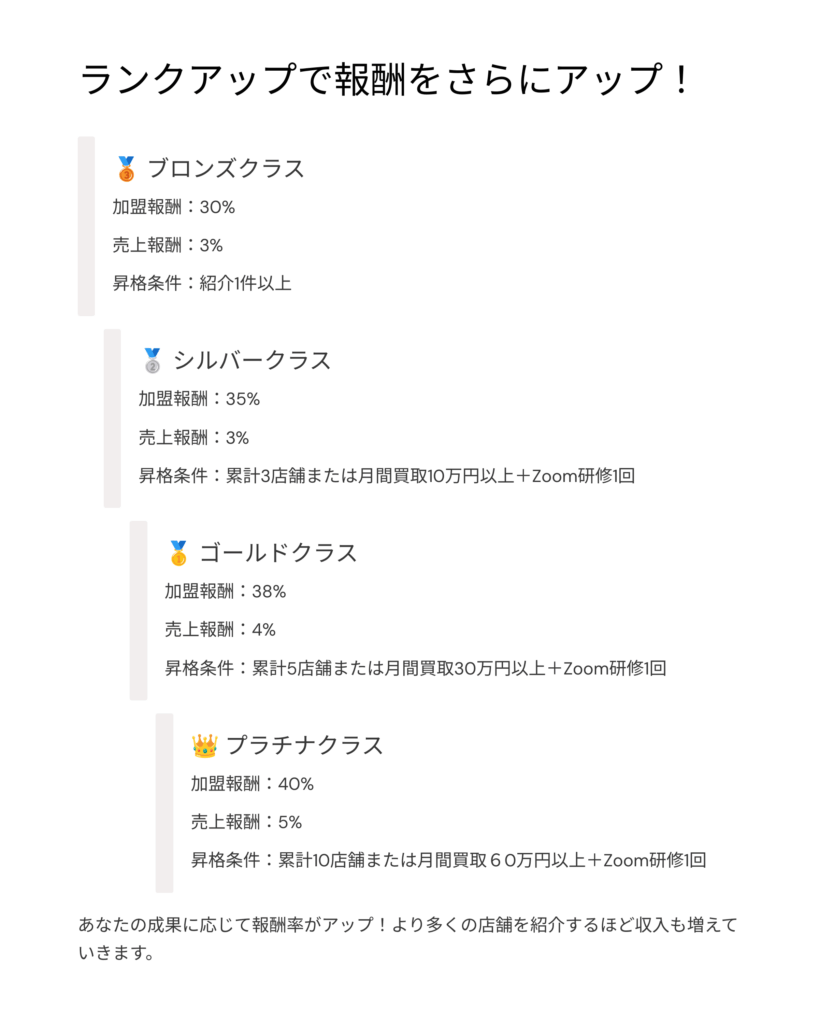This screenshot has width=819, height=1024.
Task: Click the gold medal icon
Action: click(178, 553)
